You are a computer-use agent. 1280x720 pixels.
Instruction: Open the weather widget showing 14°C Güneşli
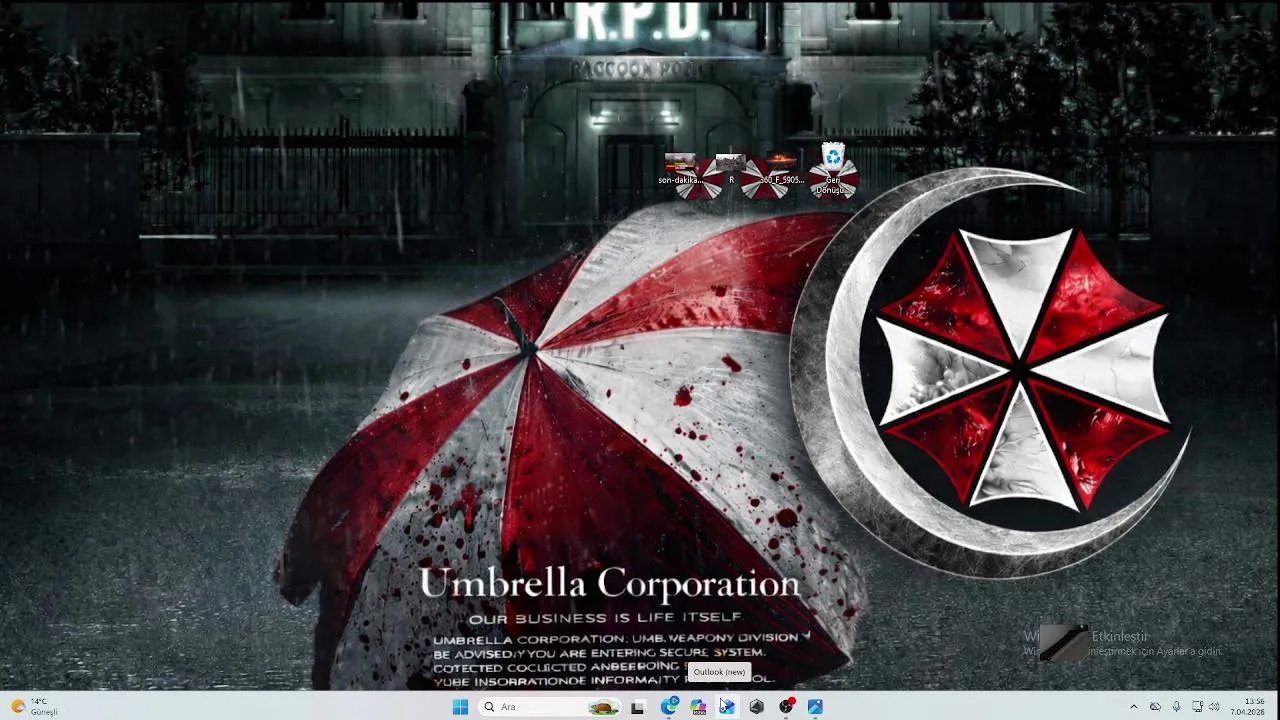click(x=35, y=707)
